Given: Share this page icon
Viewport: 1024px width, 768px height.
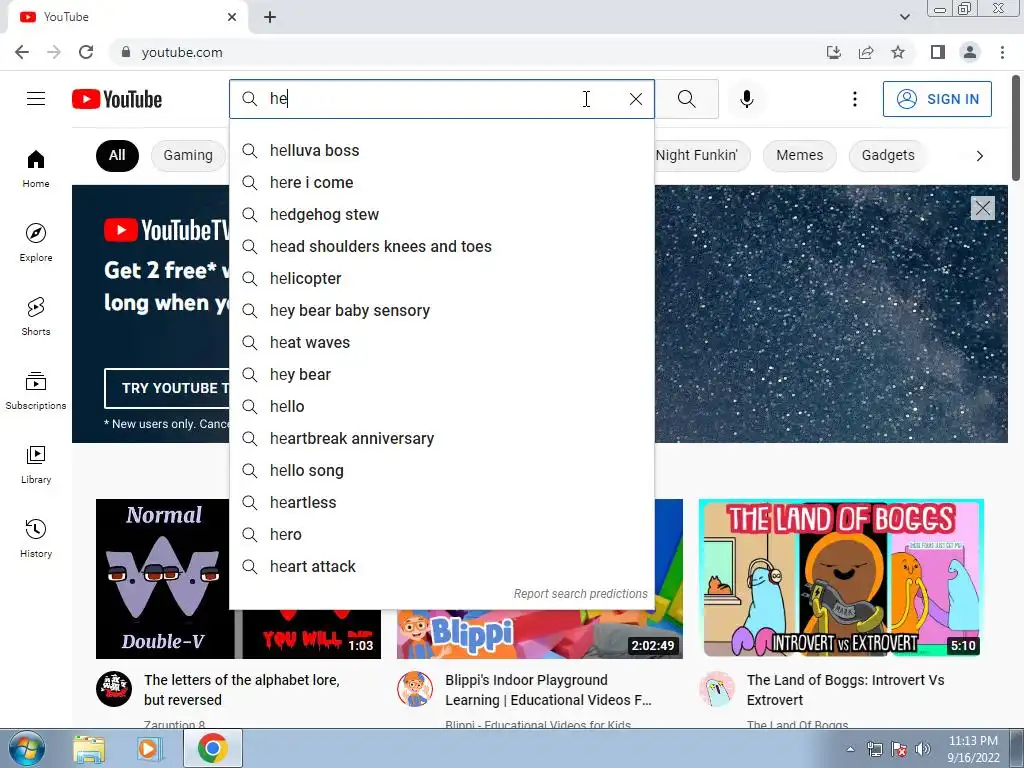Looking at the screenshot, I should coord(866,52).
